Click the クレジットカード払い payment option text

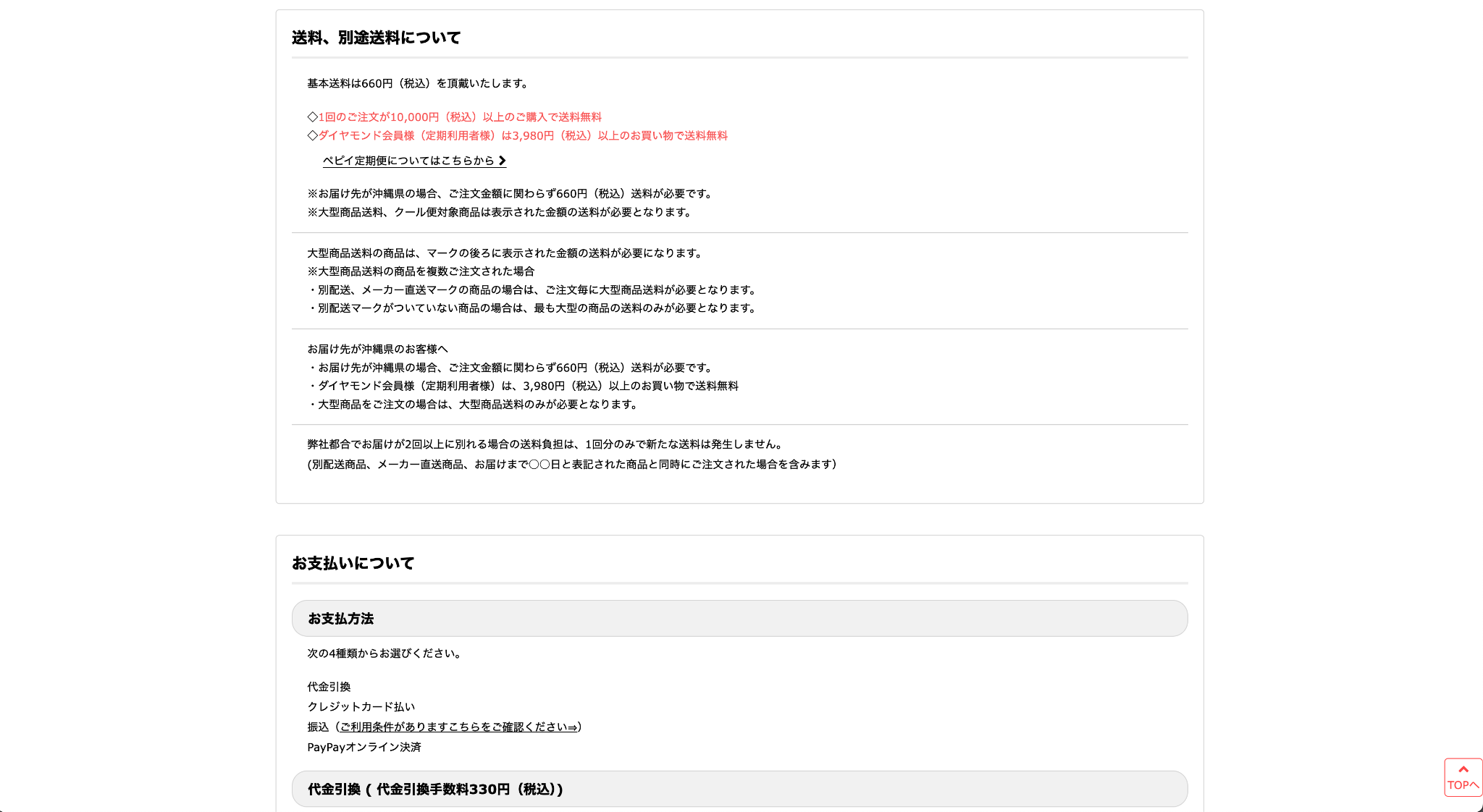point(361,707)
